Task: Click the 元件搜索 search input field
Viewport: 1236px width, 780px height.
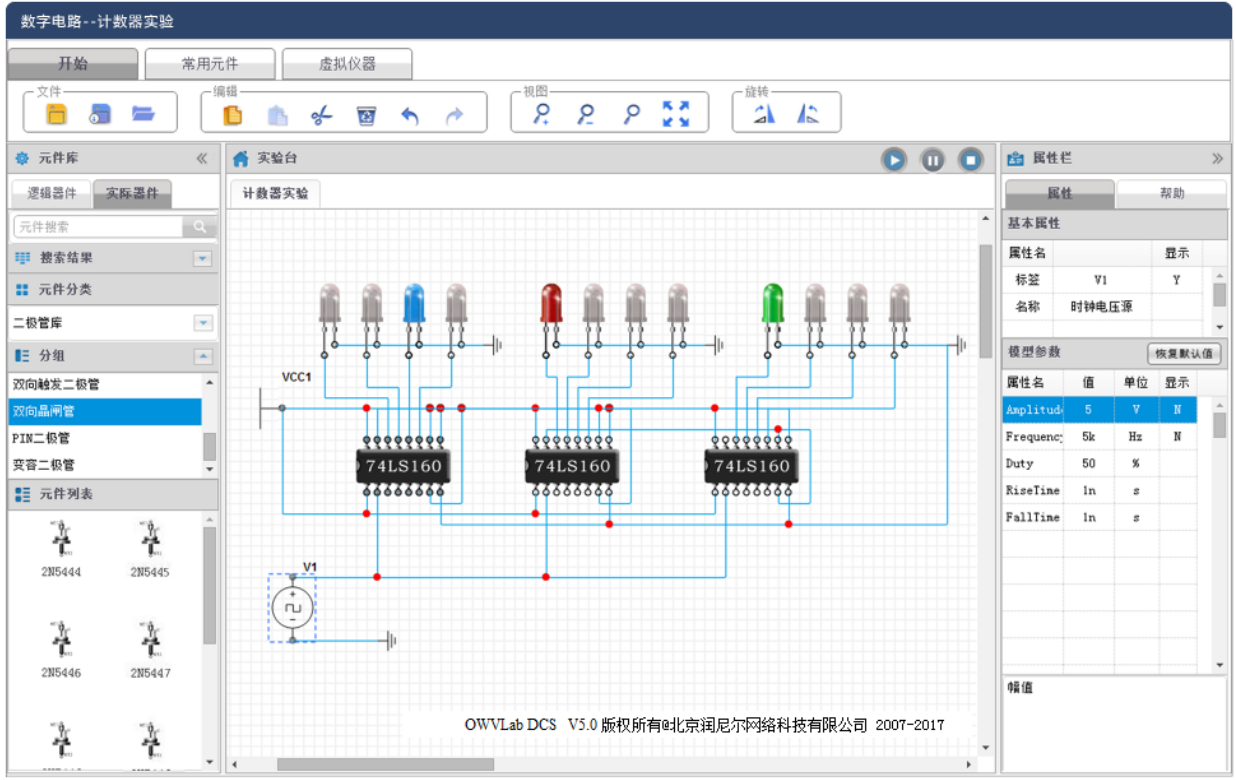Action: [x=98, y=227]
